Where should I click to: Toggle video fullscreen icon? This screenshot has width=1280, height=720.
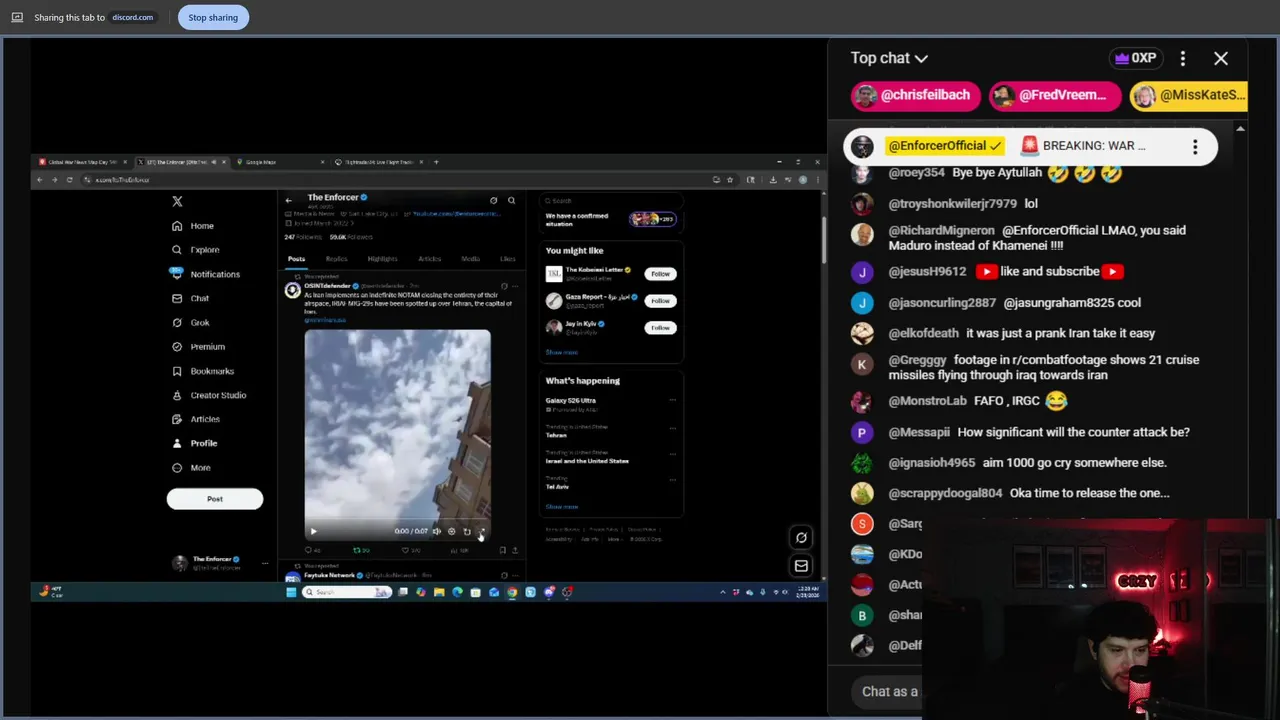[482, 531]
